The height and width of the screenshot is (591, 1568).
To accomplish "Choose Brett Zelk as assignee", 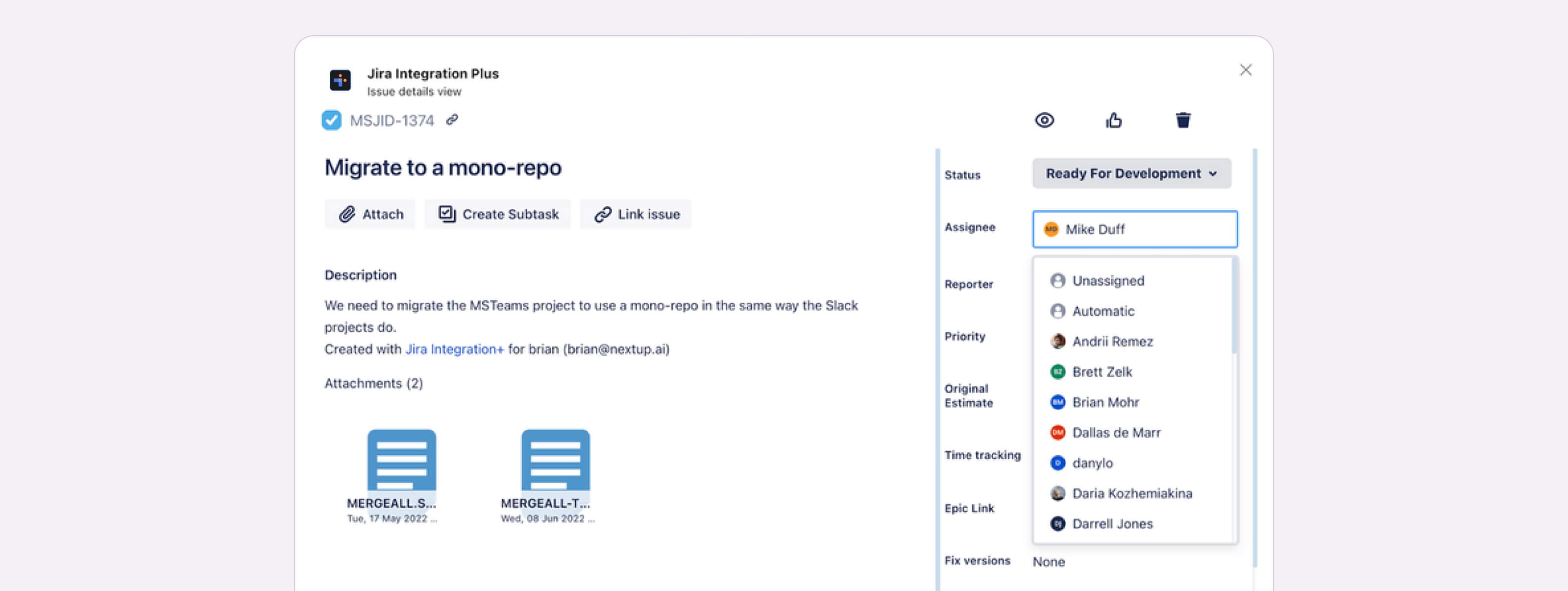I will pos(1132,372).
